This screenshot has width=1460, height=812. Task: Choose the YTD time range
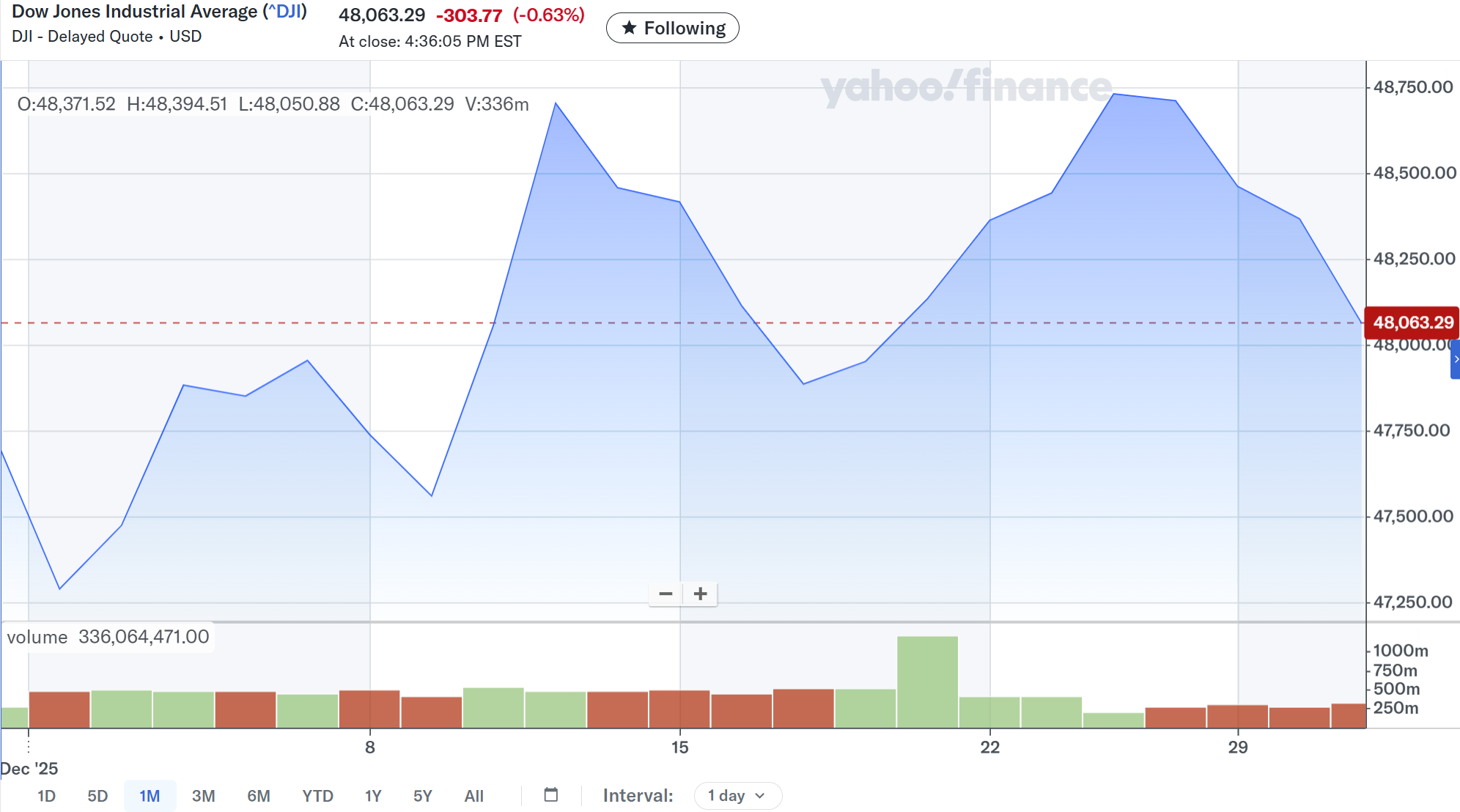click(x=317, y=796)
